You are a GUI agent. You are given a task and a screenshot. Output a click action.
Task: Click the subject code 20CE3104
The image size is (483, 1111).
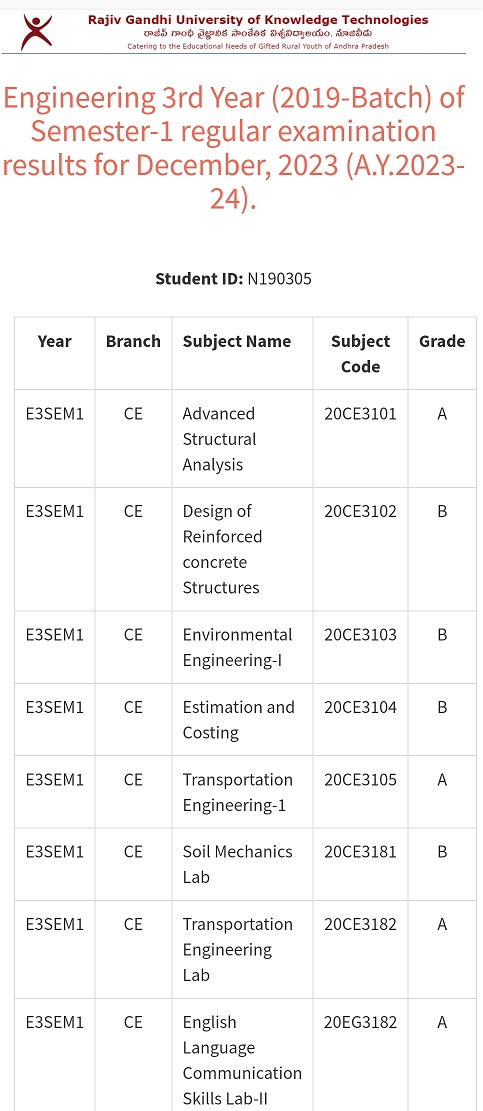pos(360,707)
